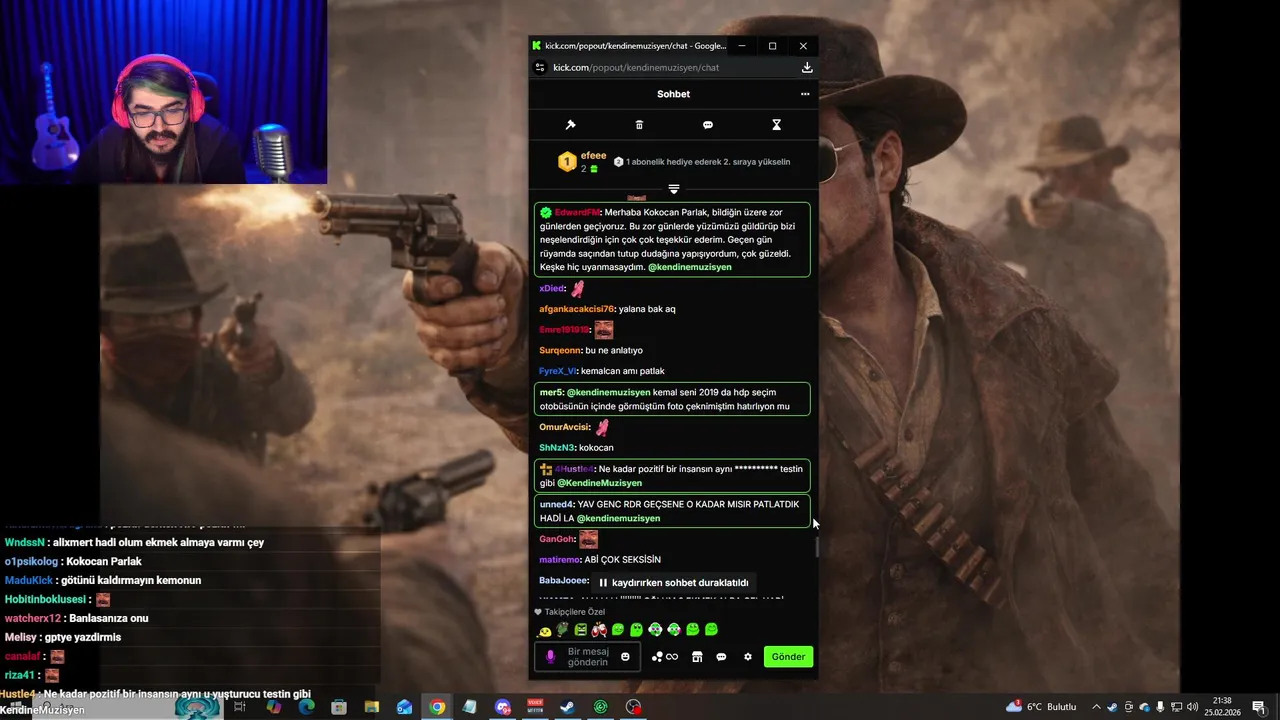
Task: Click the tray microphone icon
Action: tap(1160, 707)
